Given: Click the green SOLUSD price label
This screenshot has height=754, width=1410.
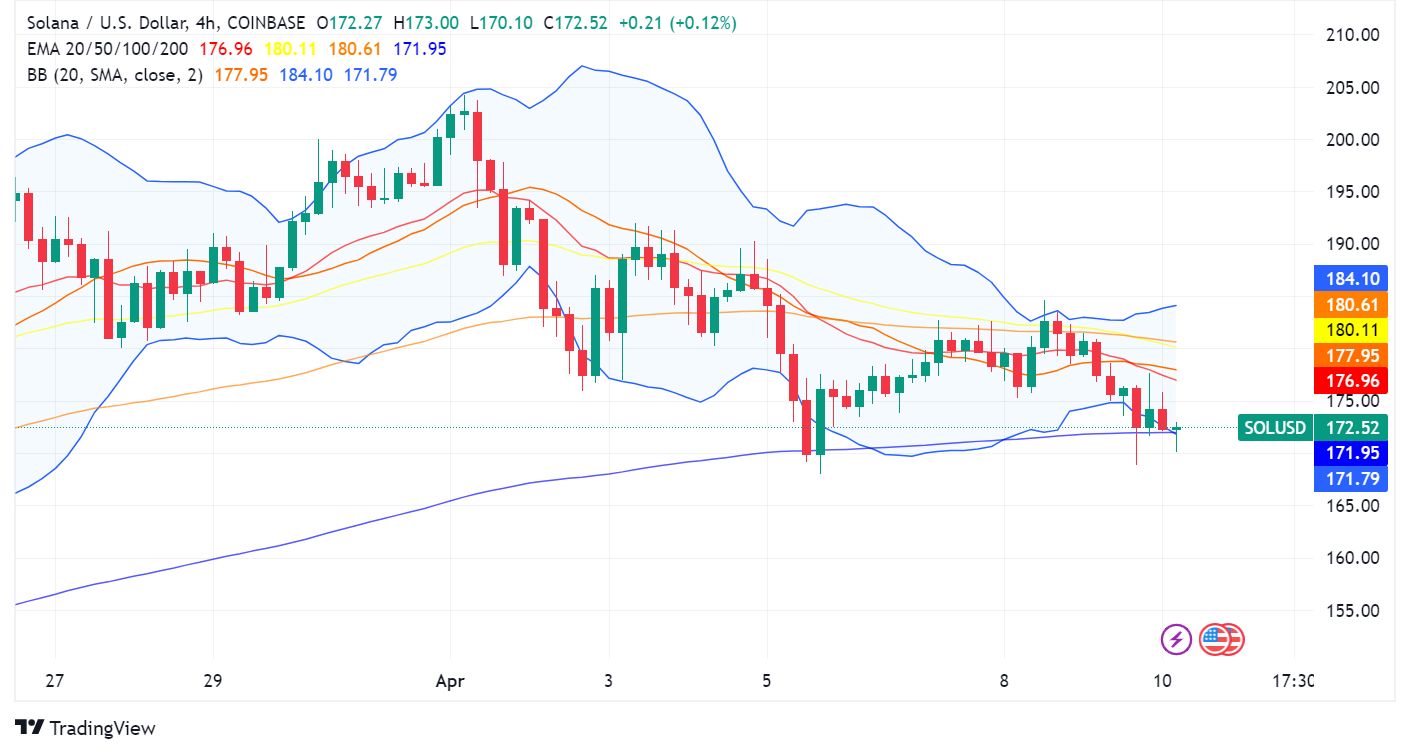Looking at the screenshot, I should coord(1274,428).
